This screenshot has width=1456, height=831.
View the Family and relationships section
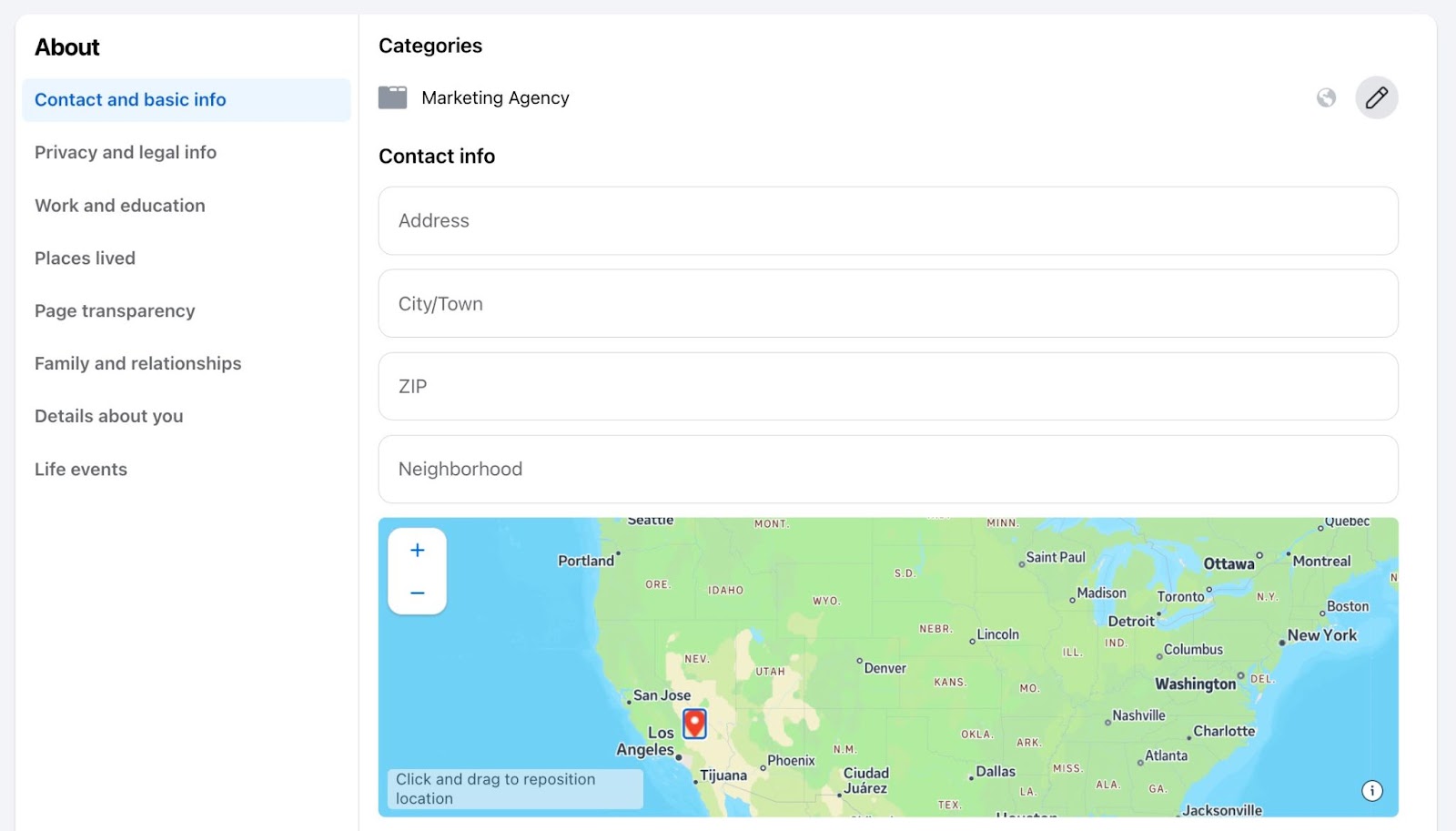[137, 363]
